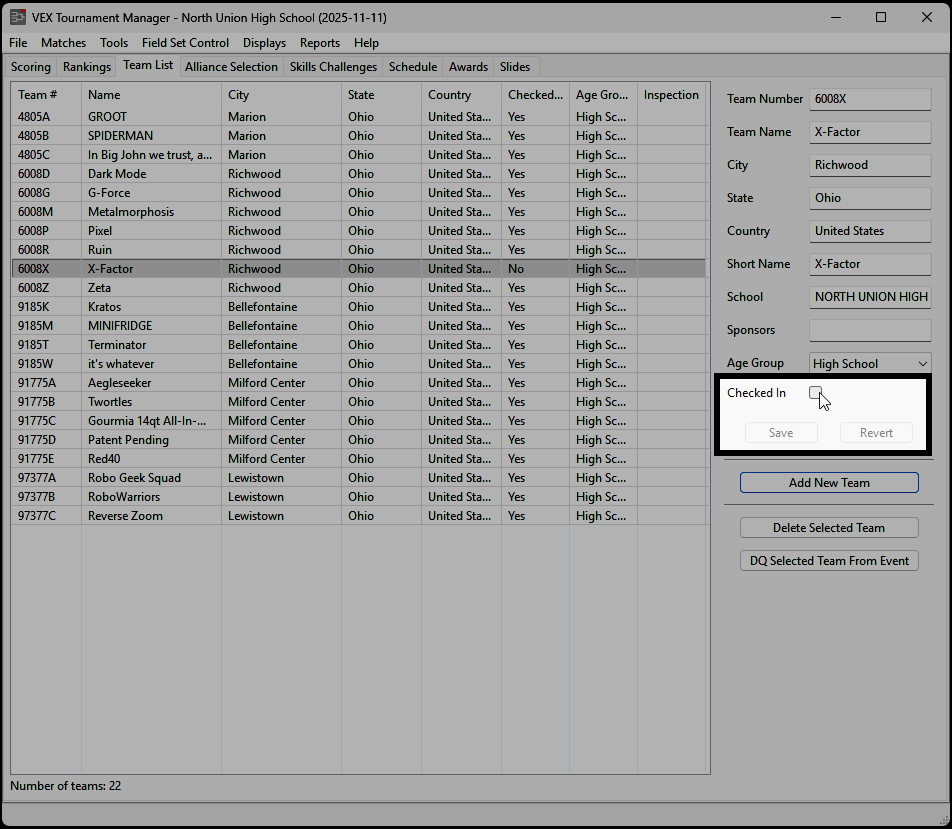
Task: Click the Country input field
Action: 870,231
